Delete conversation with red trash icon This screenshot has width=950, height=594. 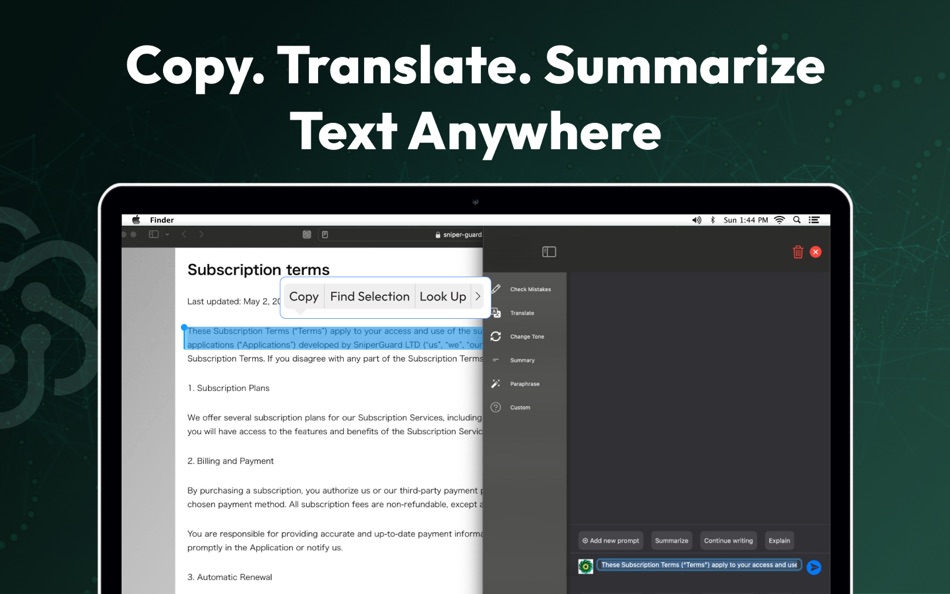point(798,252)
